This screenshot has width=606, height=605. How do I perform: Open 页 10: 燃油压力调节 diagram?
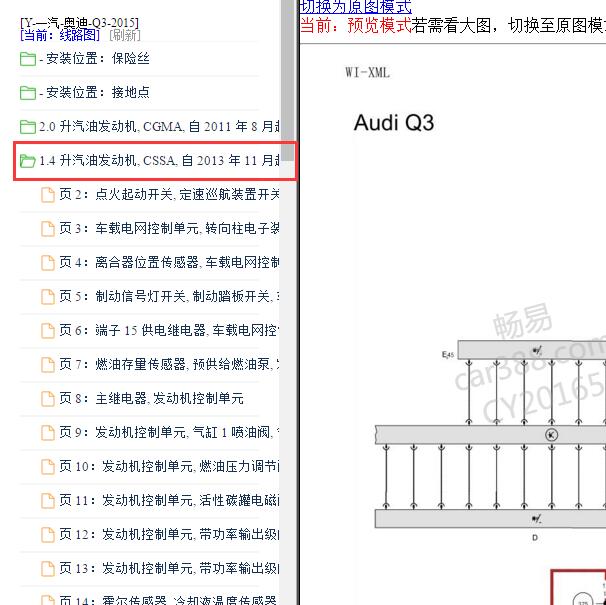pyautogui.click(x=169, y=467)
